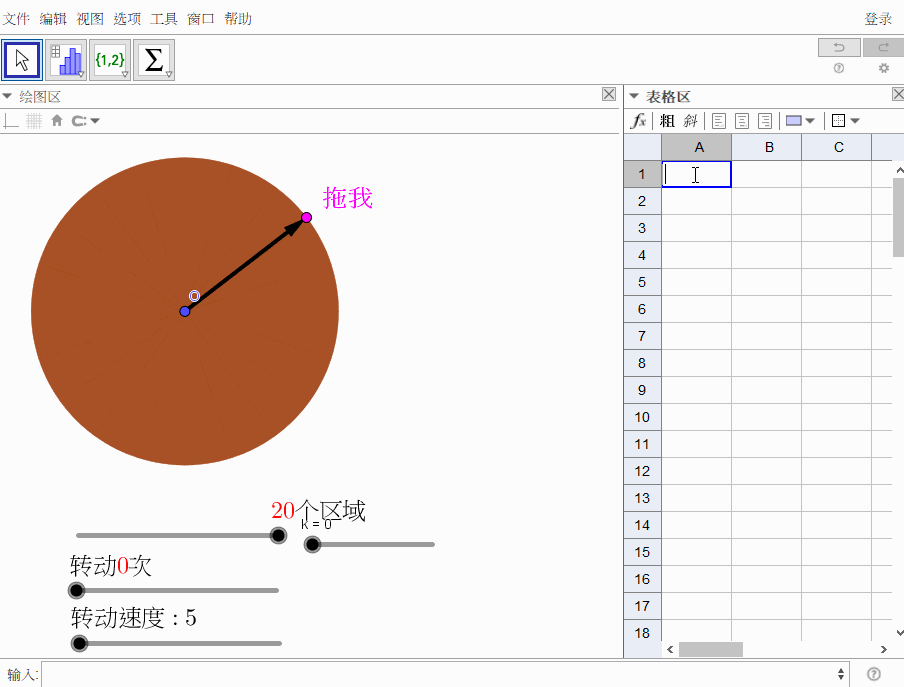Click the undo button

coord(839,47)
